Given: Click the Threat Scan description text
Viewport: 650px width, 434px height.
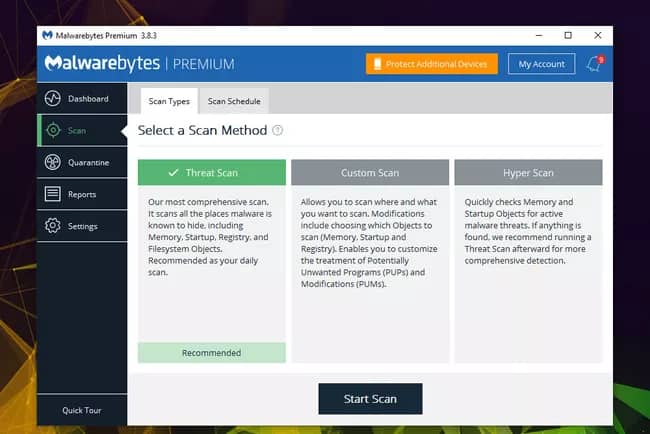Looking at the screenshot, I should pyautogui.click(x=210, y=237).
